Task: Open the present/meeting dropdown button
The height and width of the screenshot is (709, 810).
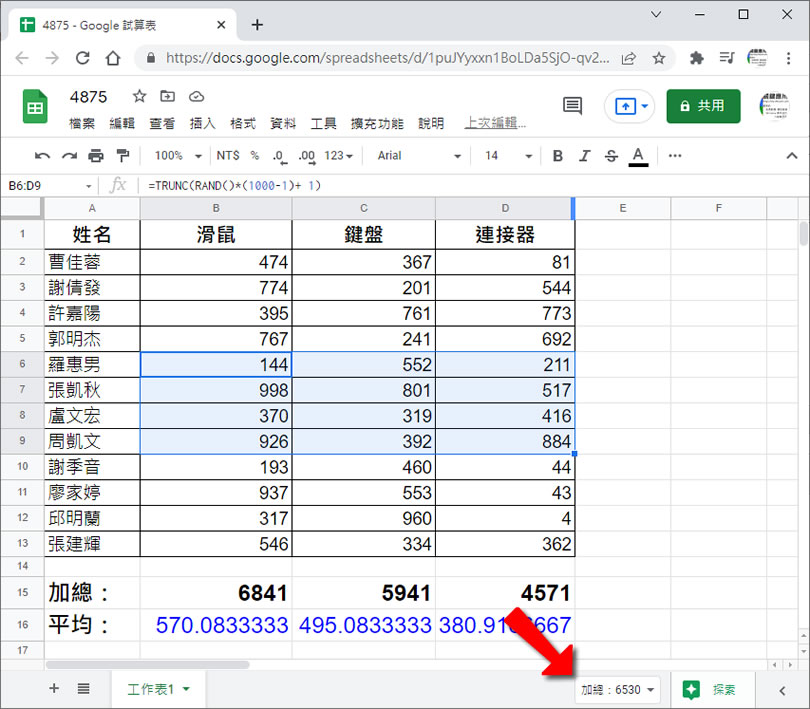Action: tap(630, 106)
